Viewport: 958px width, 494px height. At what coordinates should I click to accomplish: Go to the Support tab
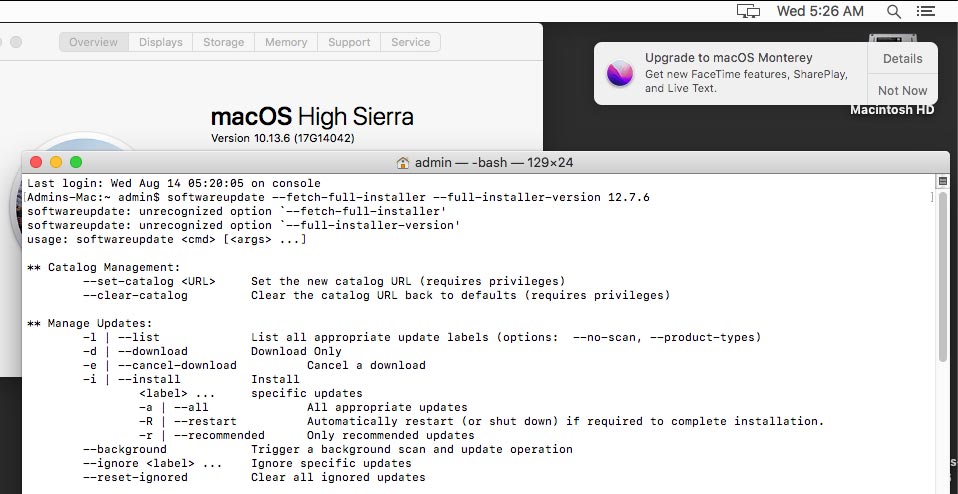349,42
